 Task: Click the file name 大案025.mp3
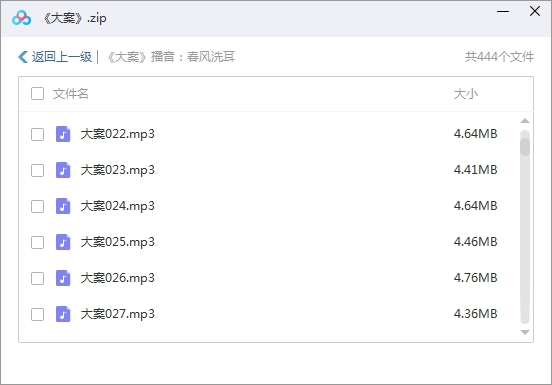pyautogui.click(x=118, y=242)
